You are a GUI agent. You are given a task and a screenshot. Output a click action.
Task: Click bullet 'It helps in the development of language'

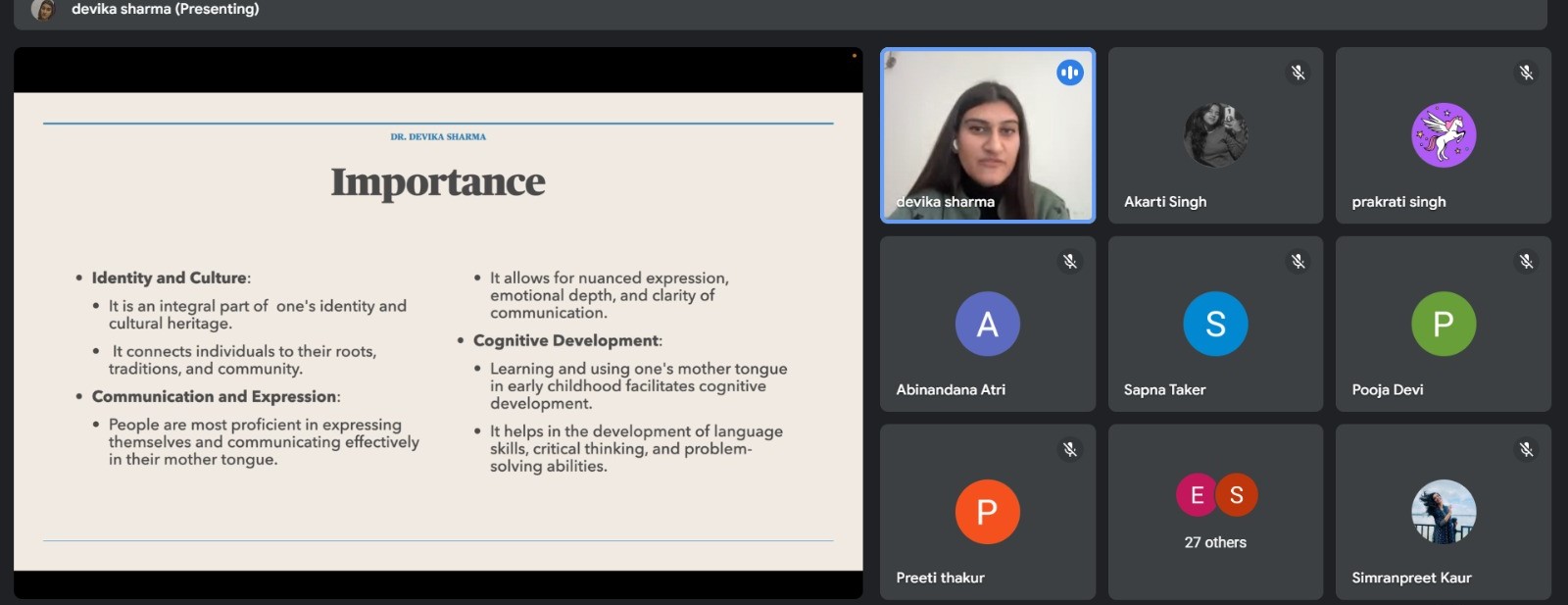636,449
